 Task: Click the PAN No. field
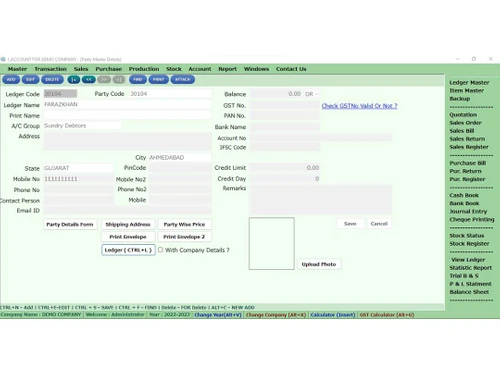tap(284, 116)
